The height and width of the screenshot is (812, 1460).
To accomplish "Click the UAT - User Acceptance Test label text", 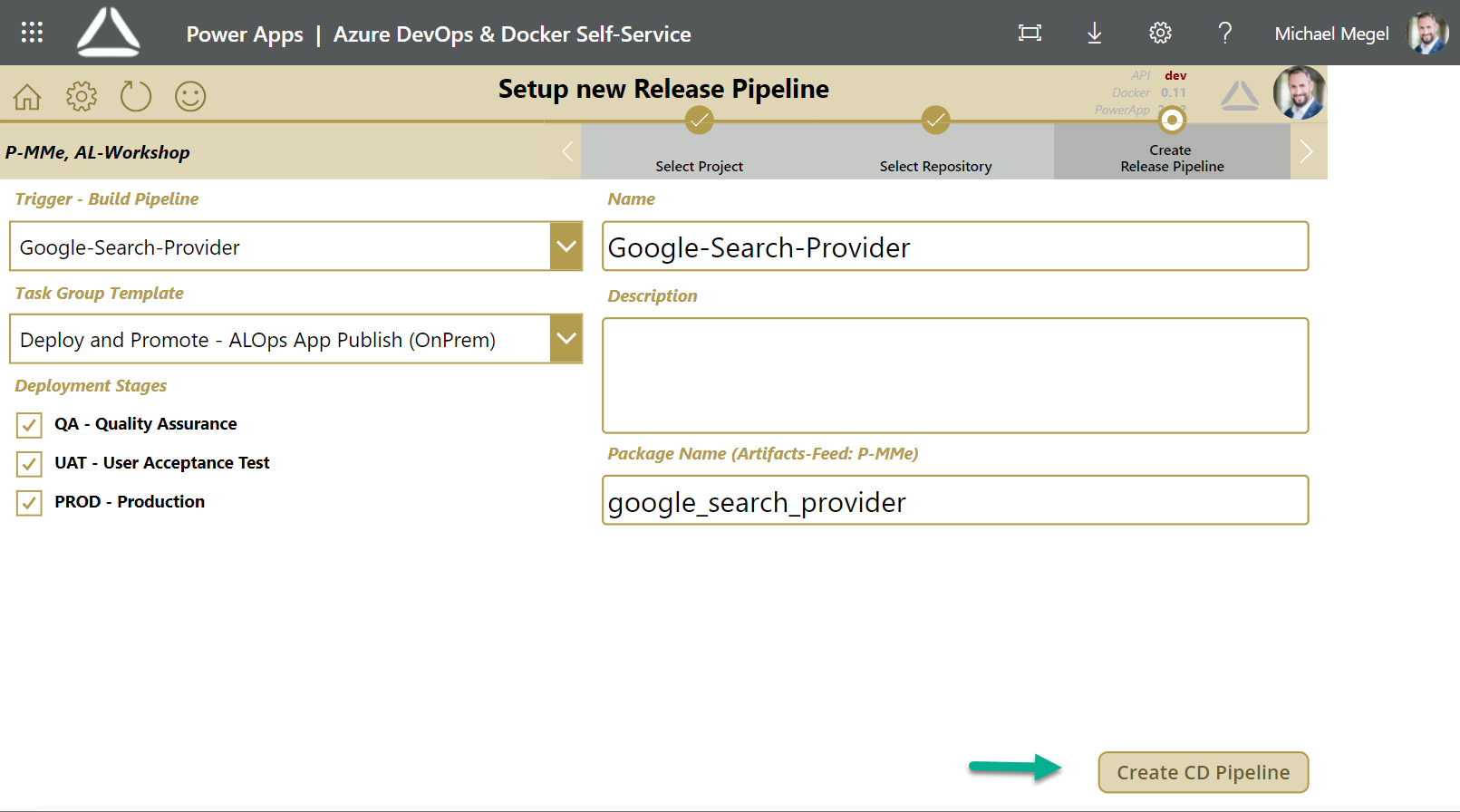I will coord(162,462).
